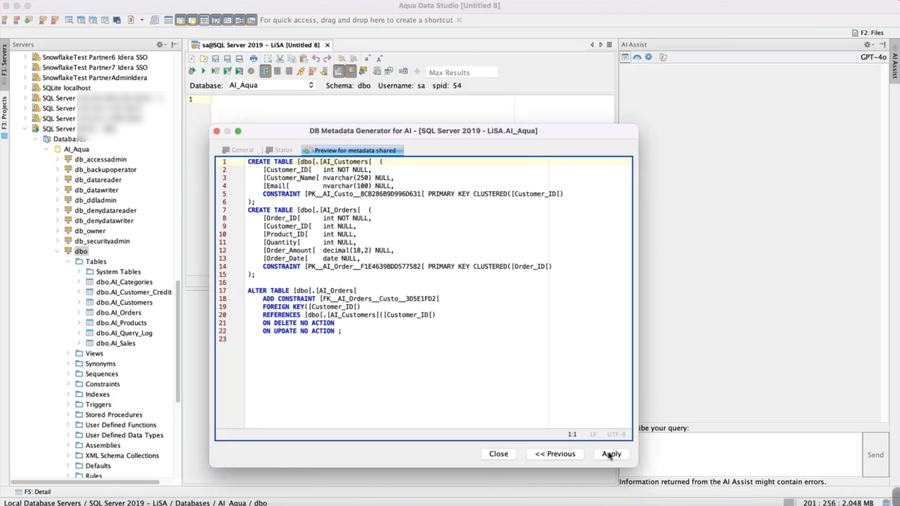Switch to the Status tab
Viewport: 900px width, 506px height.
(279, 150)
